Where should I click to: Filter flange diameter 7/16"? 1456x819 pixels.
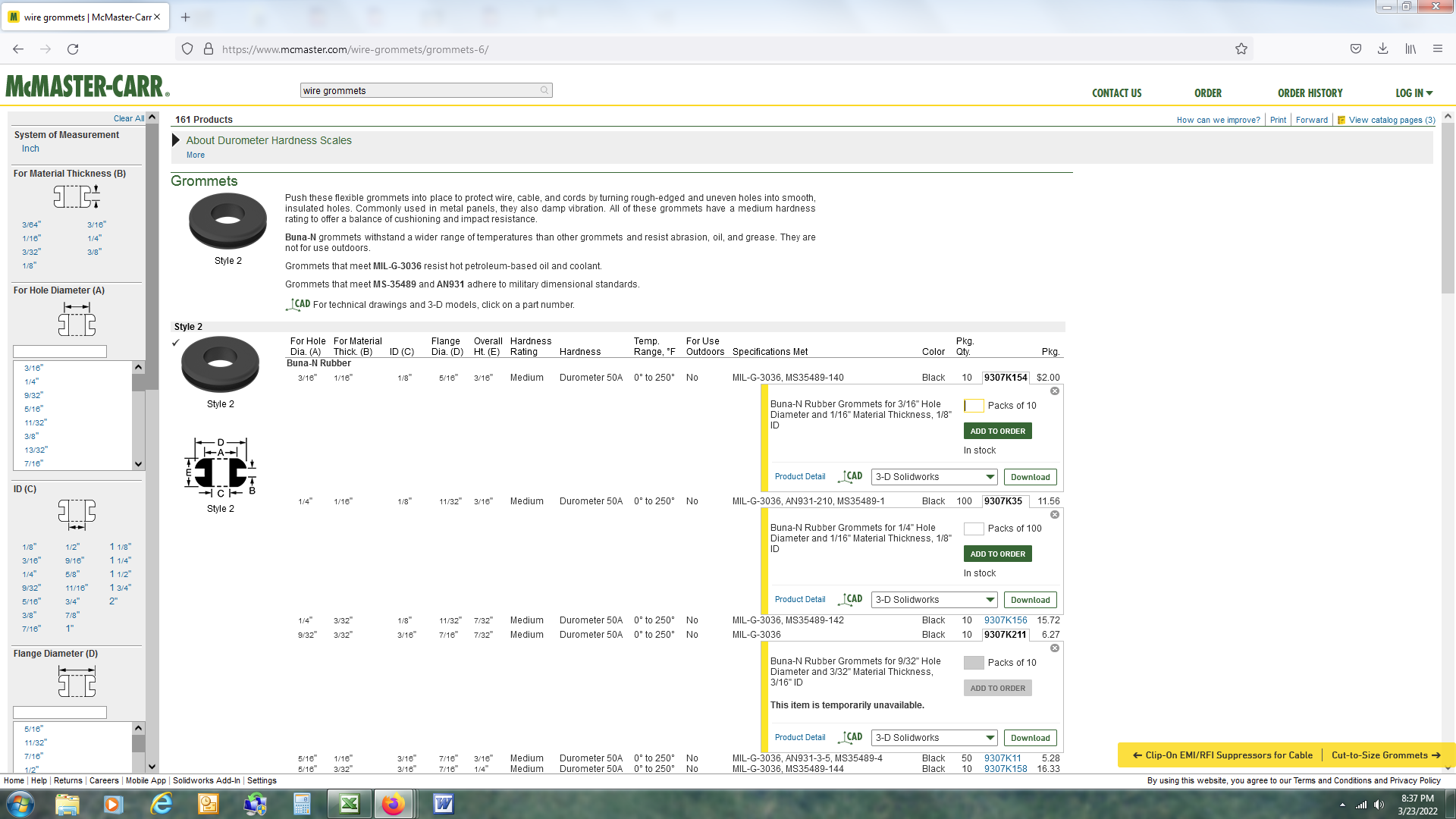tap(33, 756)
